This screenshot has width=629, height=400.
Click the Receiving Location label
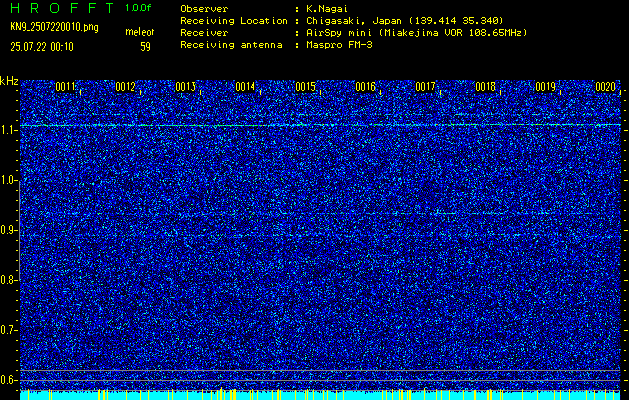tap(234, 21)
